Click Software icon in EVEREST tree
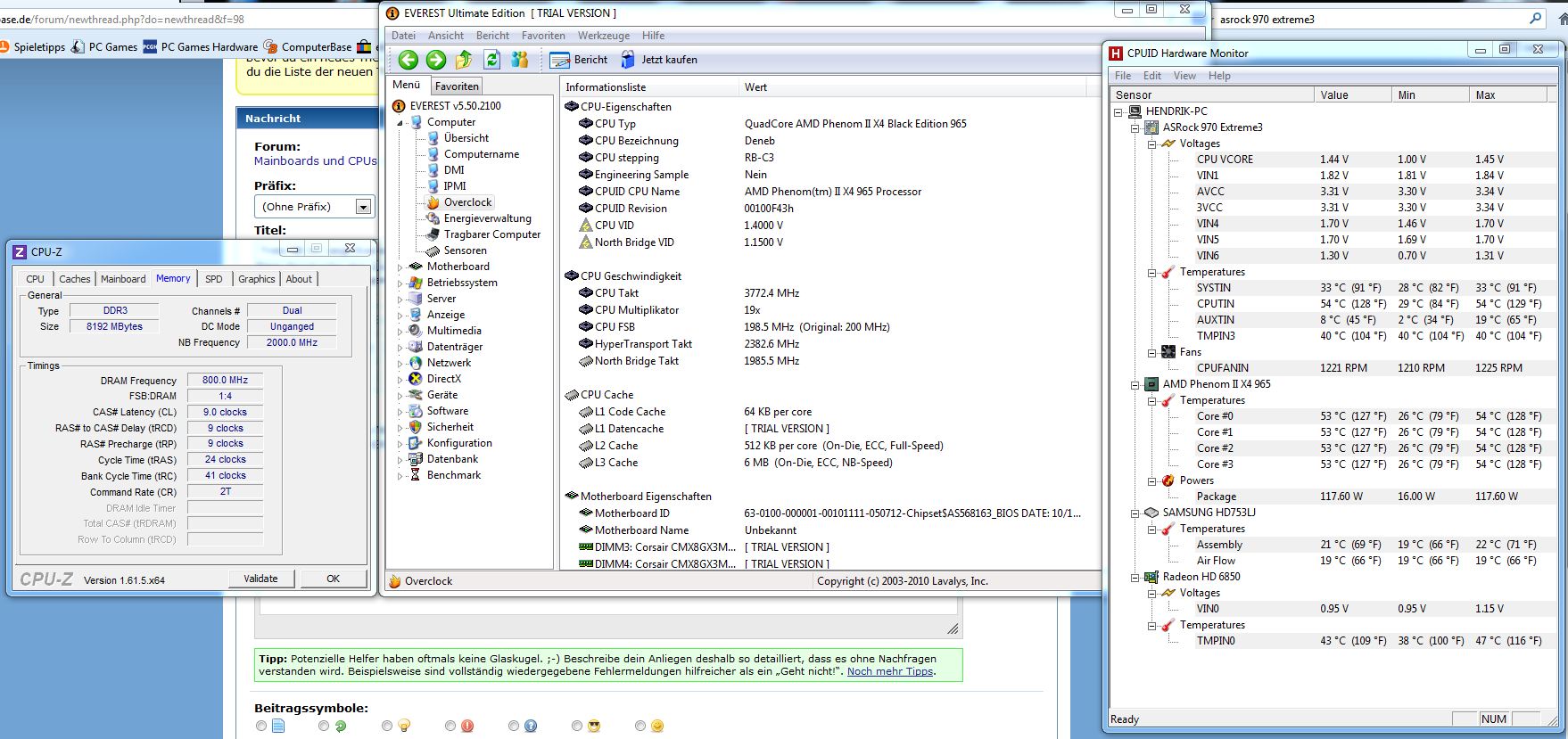 coord(416,411)
